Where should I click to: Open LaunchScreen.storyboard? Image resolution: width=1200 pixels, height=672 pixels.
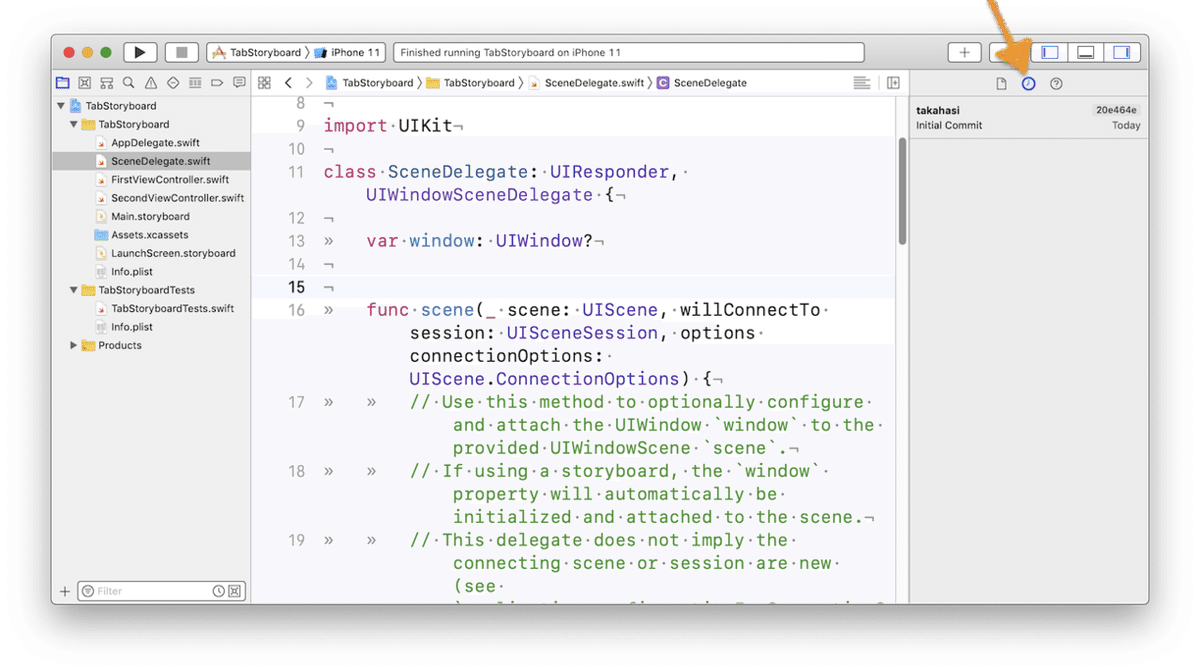click(165, 253)
